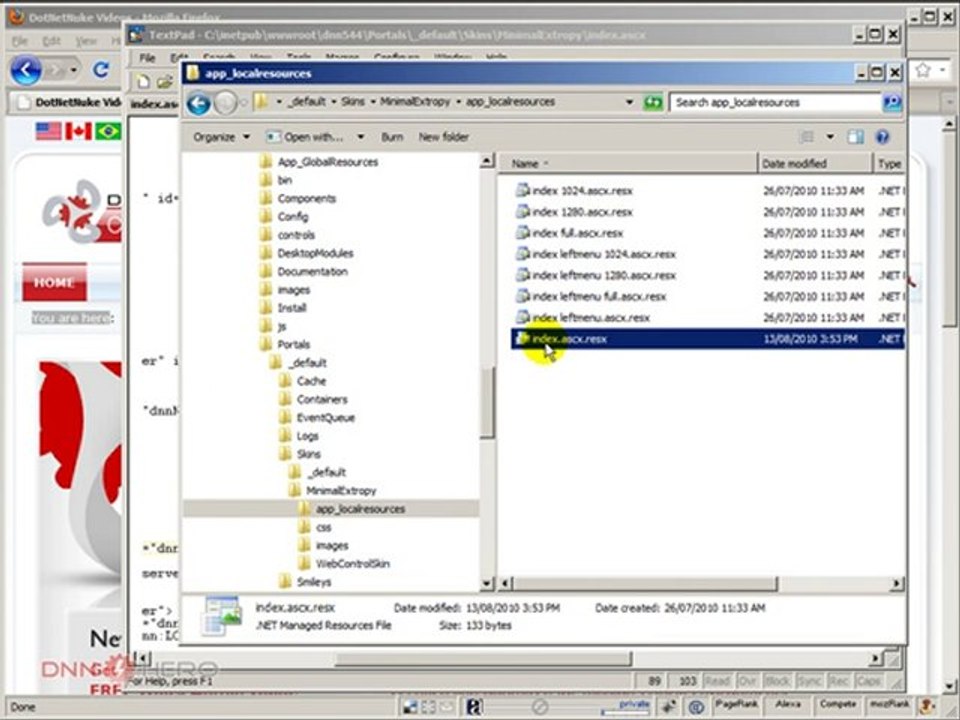Sort files by Name column header
This screenshot has height=720, width=960.
[627, 163]
